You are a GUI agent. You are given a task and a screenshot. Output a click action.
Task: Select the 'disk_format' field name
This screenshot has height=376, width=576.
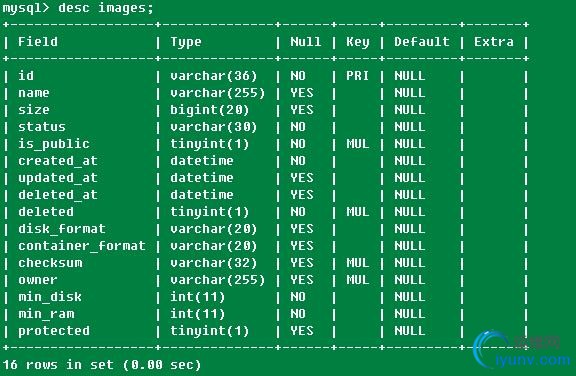[62, 229]
